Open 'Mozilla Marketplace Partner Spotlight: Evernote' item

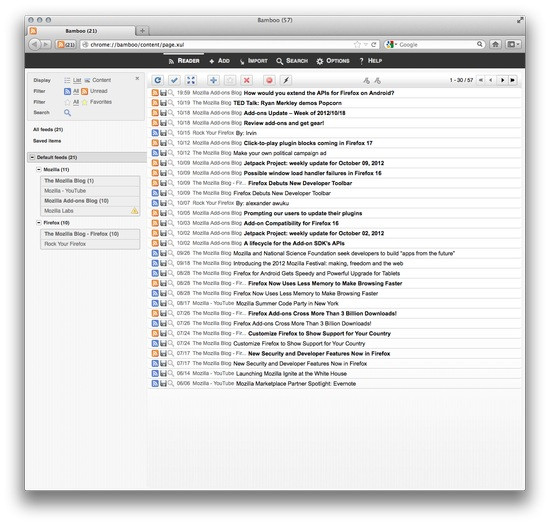(296, 384)
